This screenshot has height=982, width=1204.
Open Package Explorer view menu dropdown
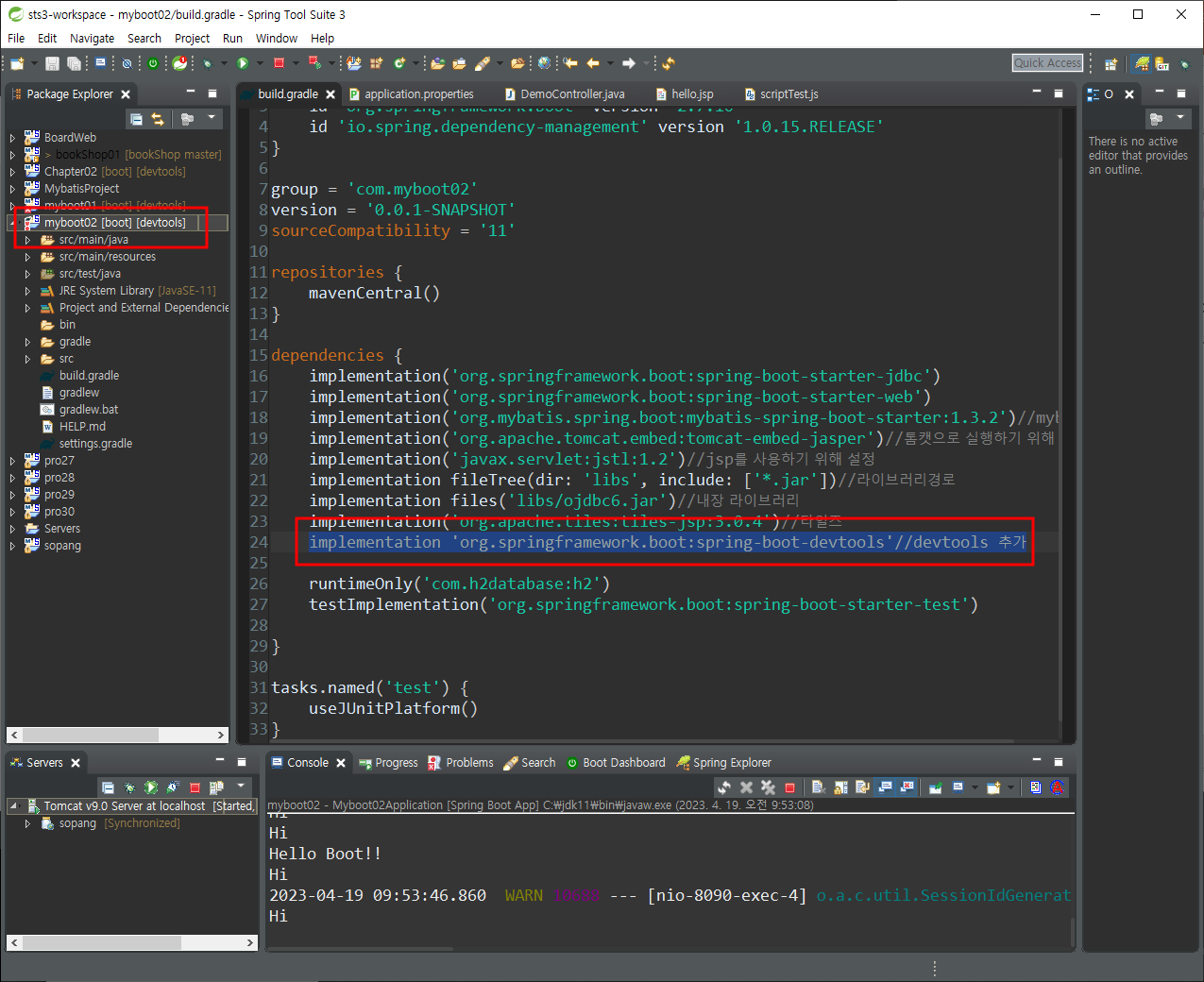click(x=212, y=118)
